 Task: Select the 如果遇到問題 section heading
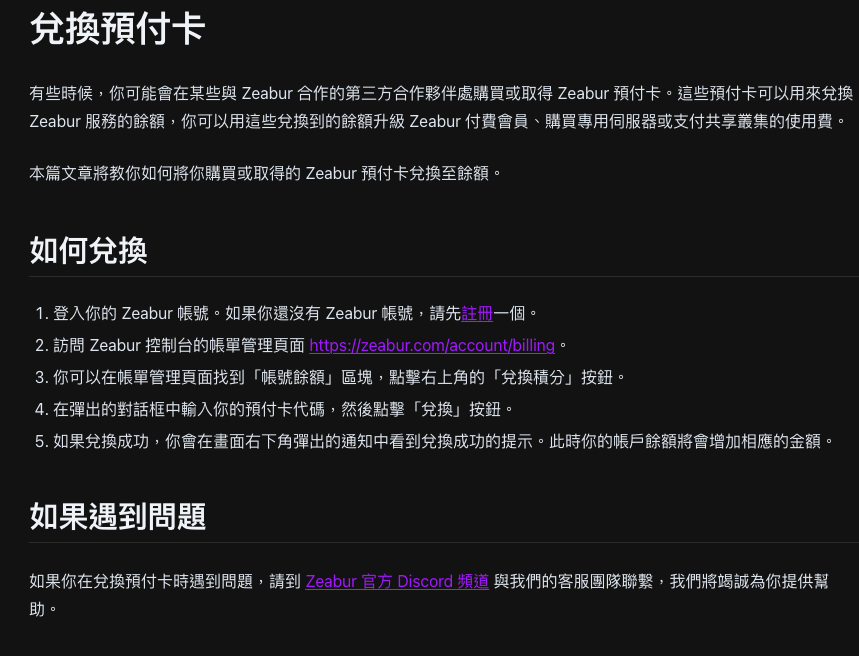pyautogui.click(x=117, y=517)
